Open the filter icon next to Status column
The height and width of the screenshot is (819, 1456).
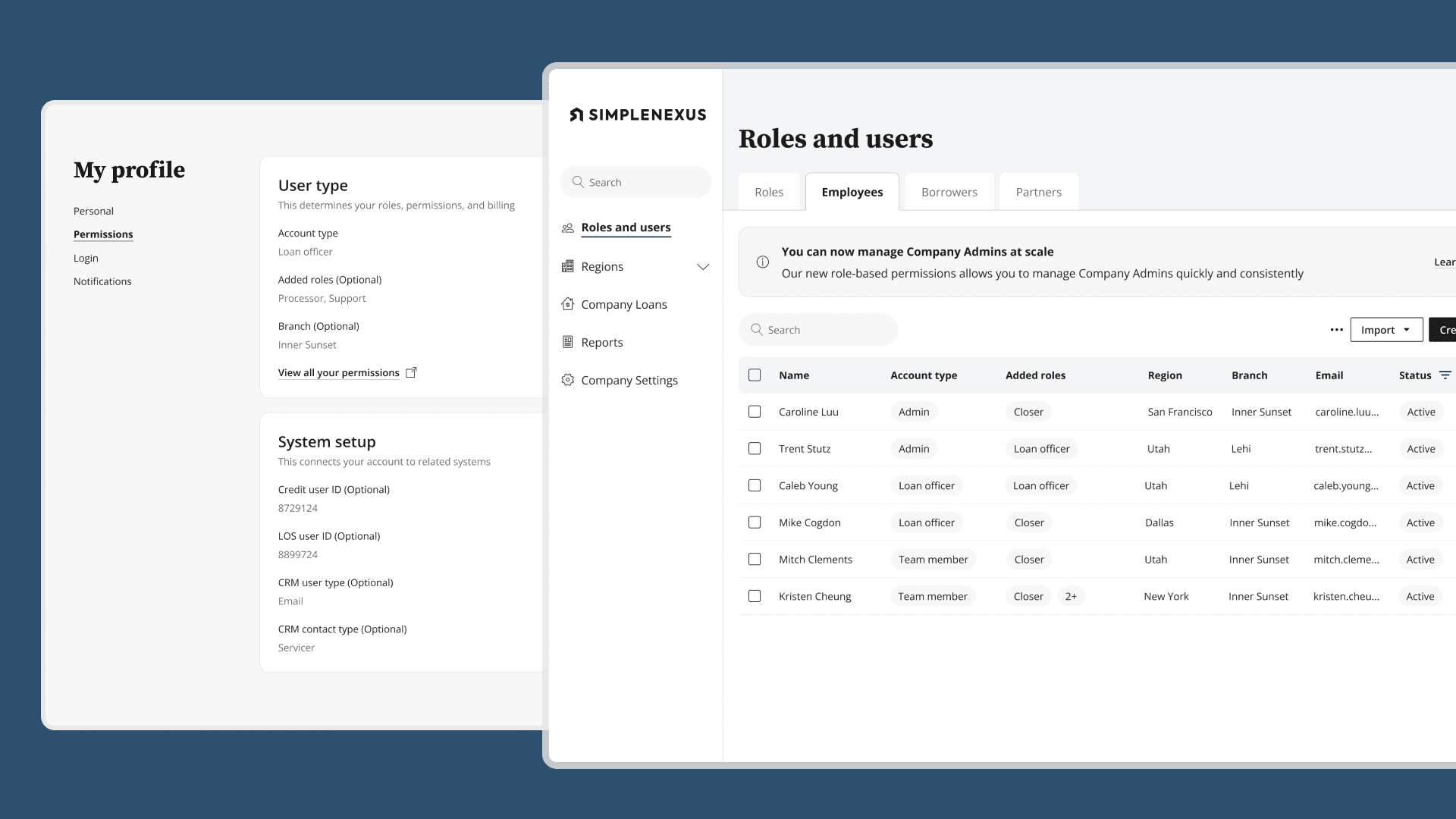click(x=1447, y=375)
